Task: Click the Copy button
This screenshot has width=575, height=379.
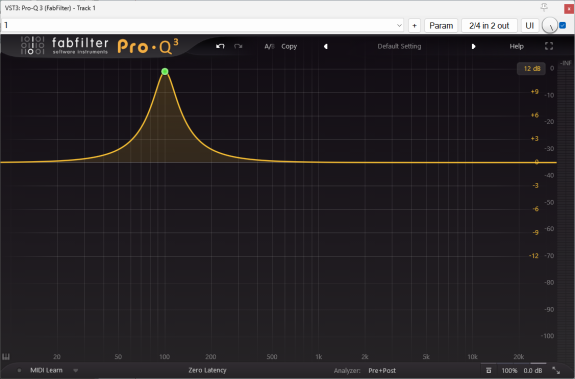Action: pyautogui.click(x=289, y=47)
